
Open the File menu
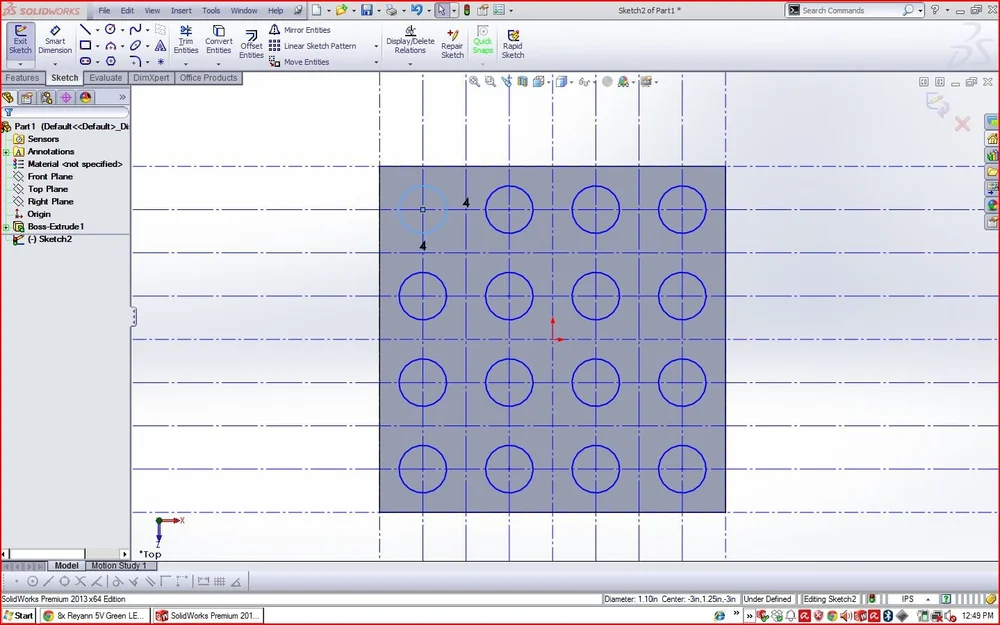click(104, 10)
